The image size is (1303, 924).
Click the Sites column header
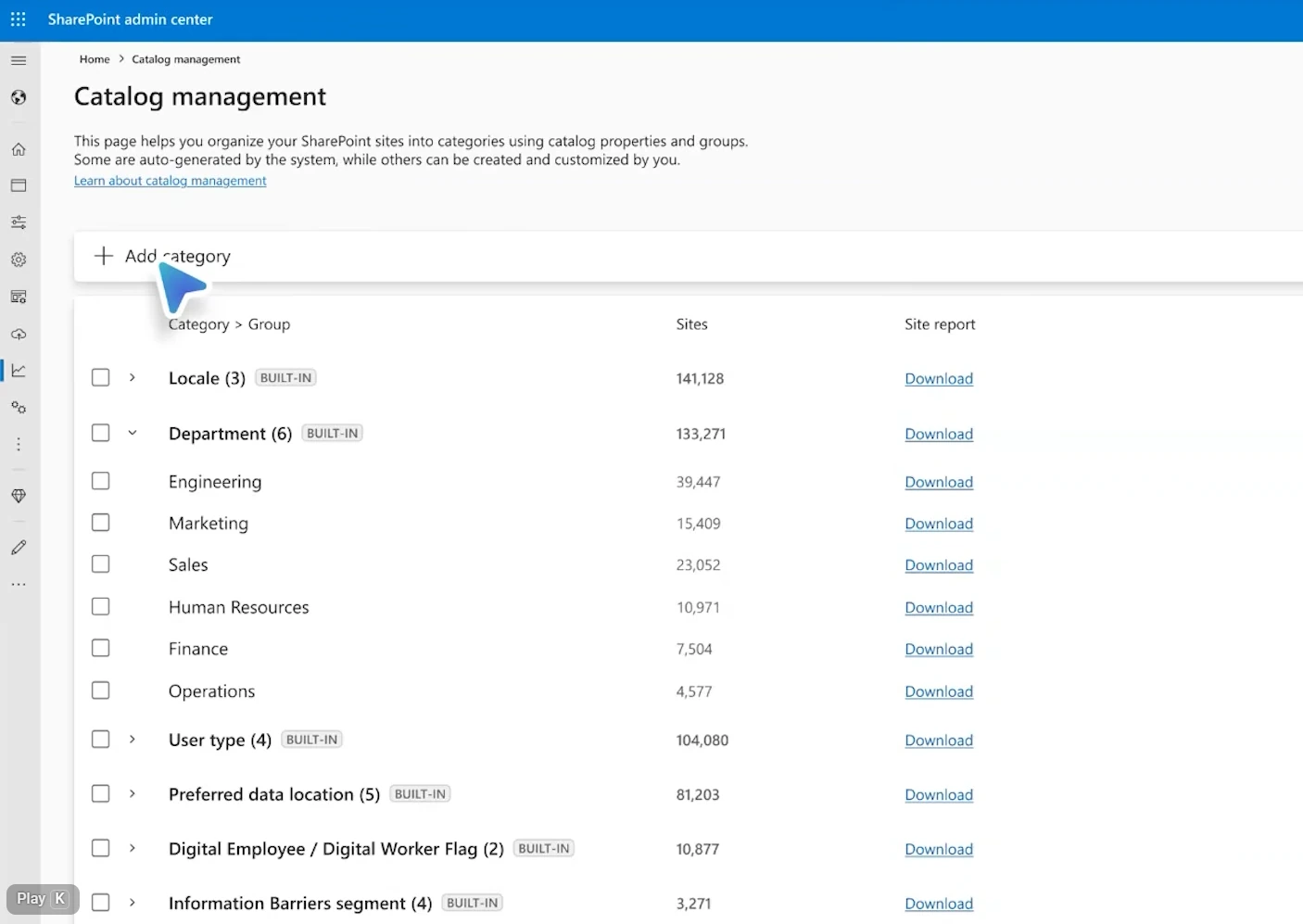click(x=692, y=324)
